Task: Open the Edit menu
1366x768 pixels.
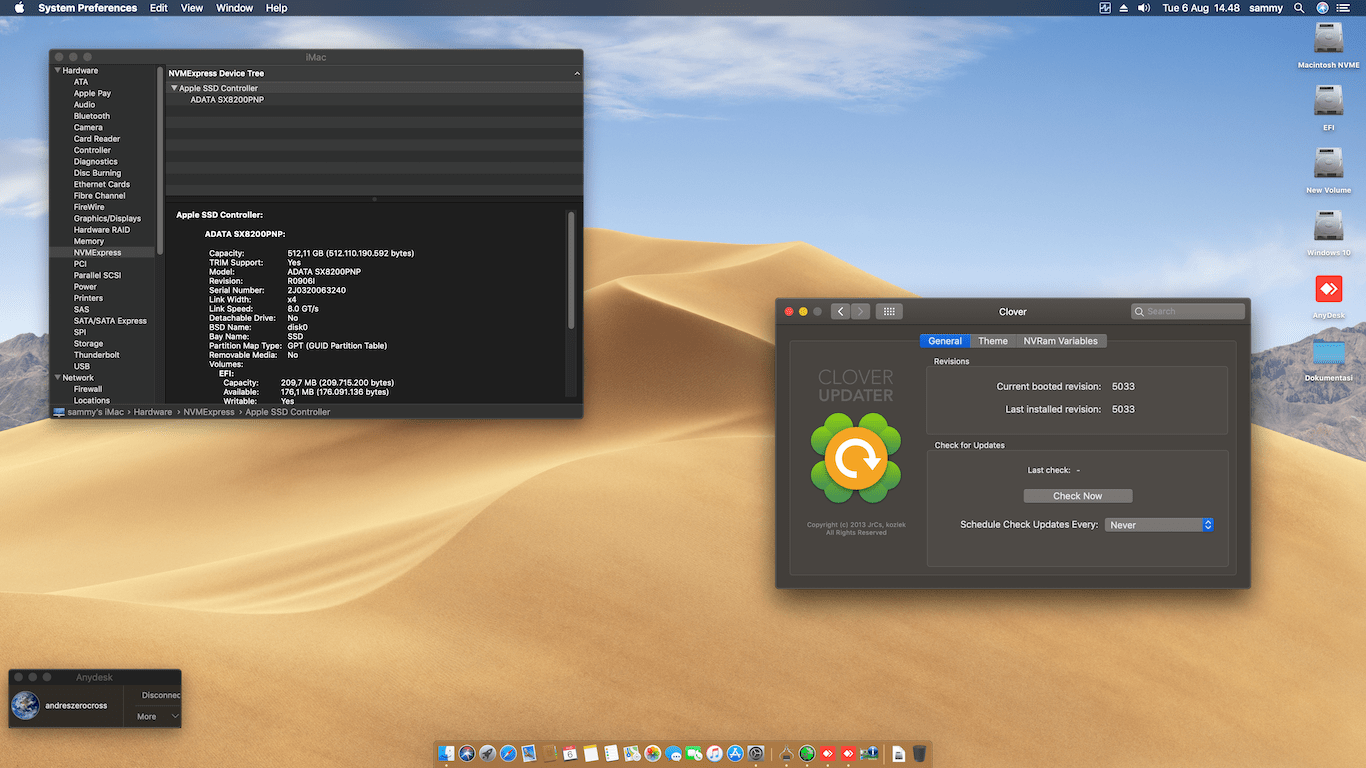Action: [159, 8]
